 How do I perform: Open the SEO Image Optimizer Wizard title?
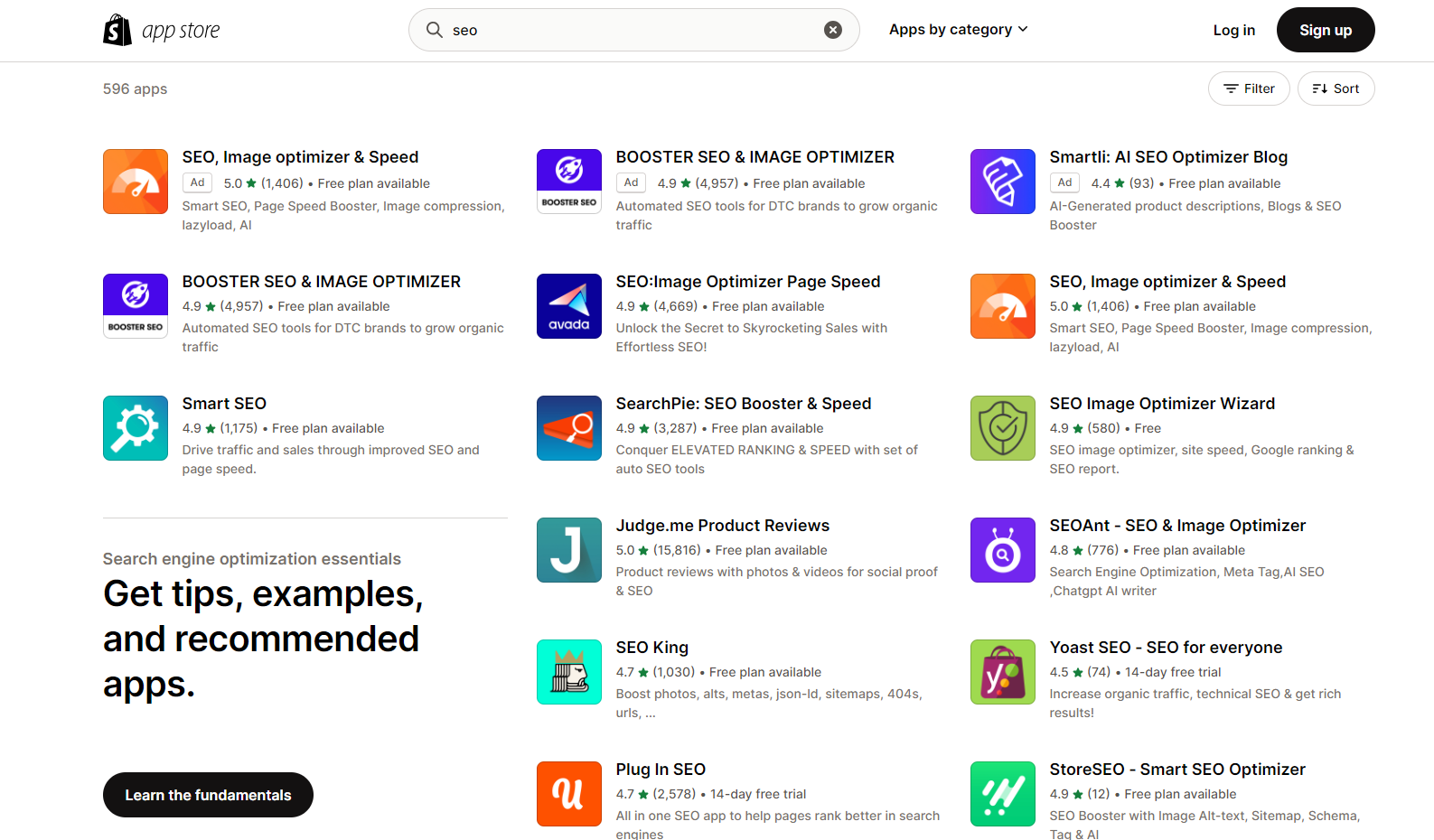[1162, 404]
